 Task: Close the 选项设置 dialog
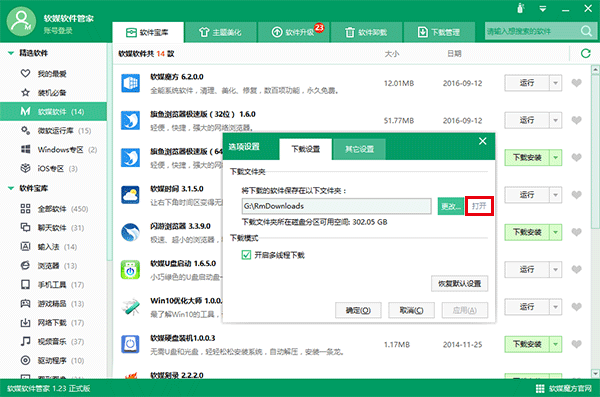click(x=483, y=141)
